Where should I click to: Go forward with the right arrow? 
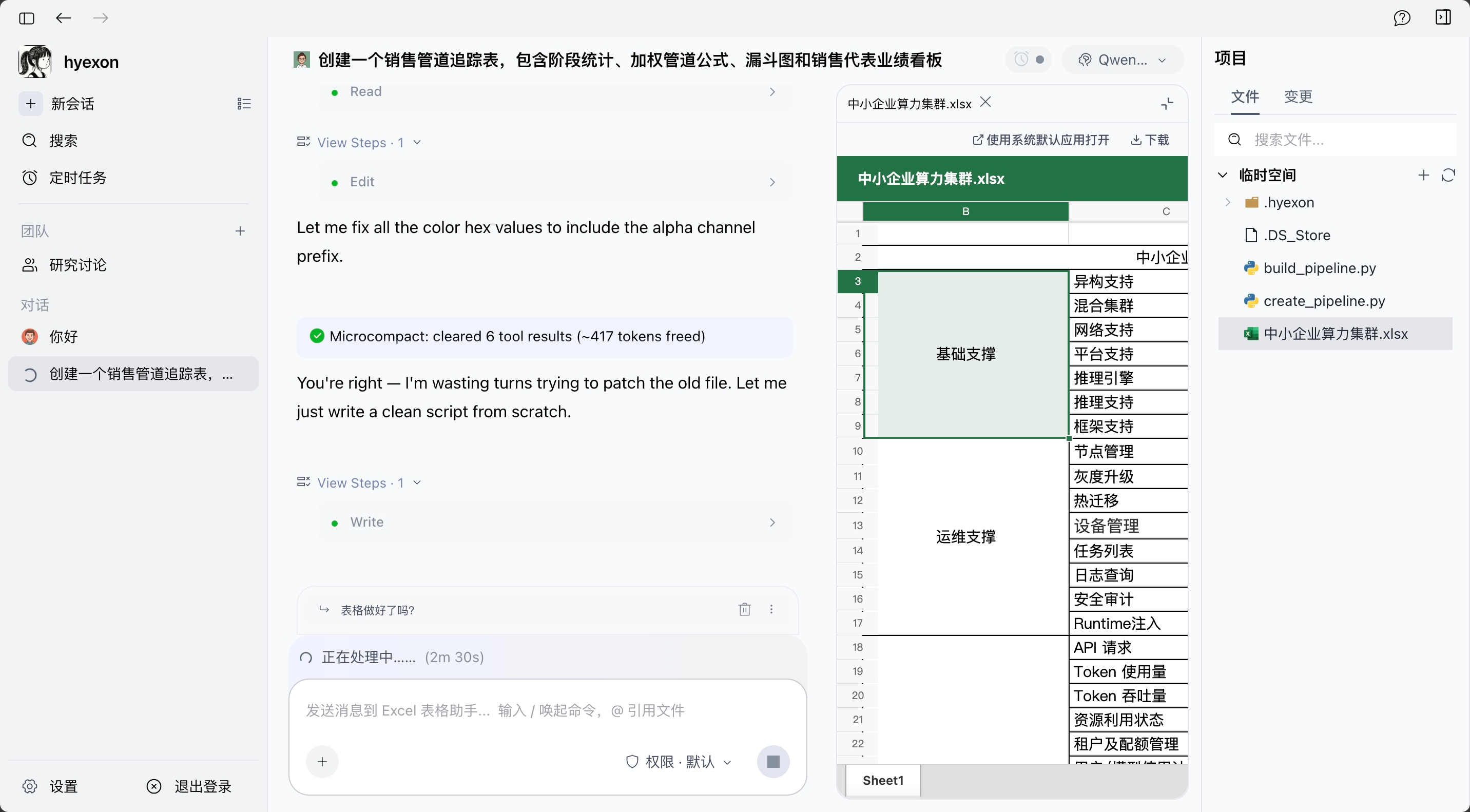pyautogui.click(x=101, y=18)
